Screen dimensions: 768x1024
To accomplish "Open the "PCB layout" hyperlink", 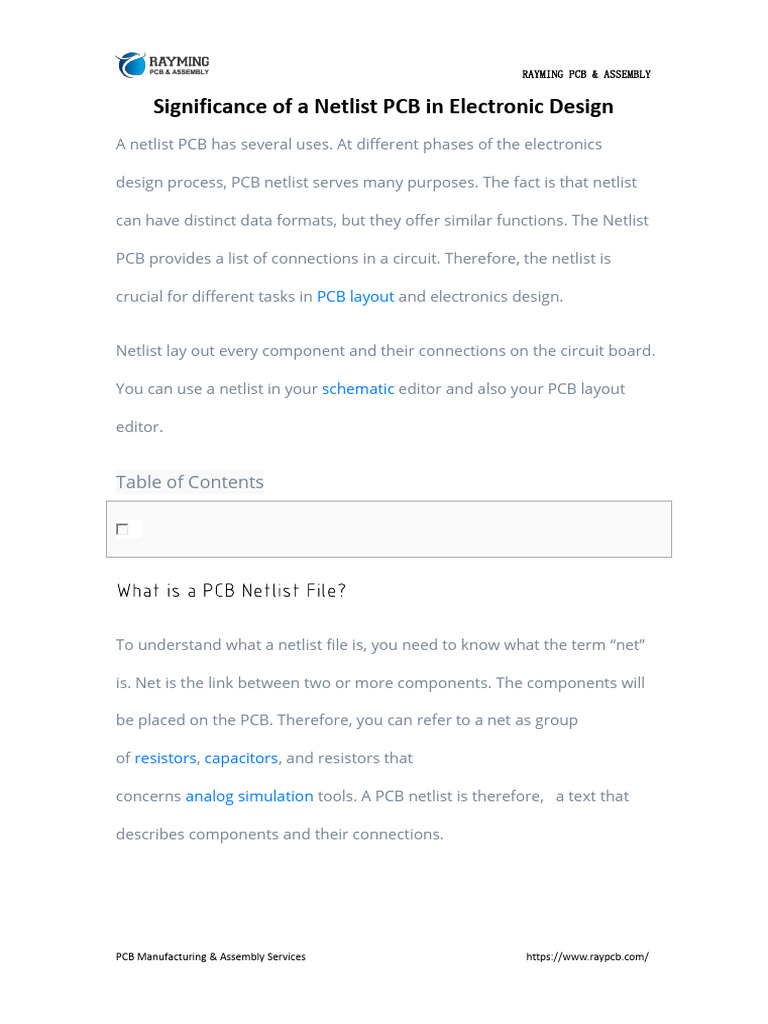I will pyautogui.click(x=355, y=297).
